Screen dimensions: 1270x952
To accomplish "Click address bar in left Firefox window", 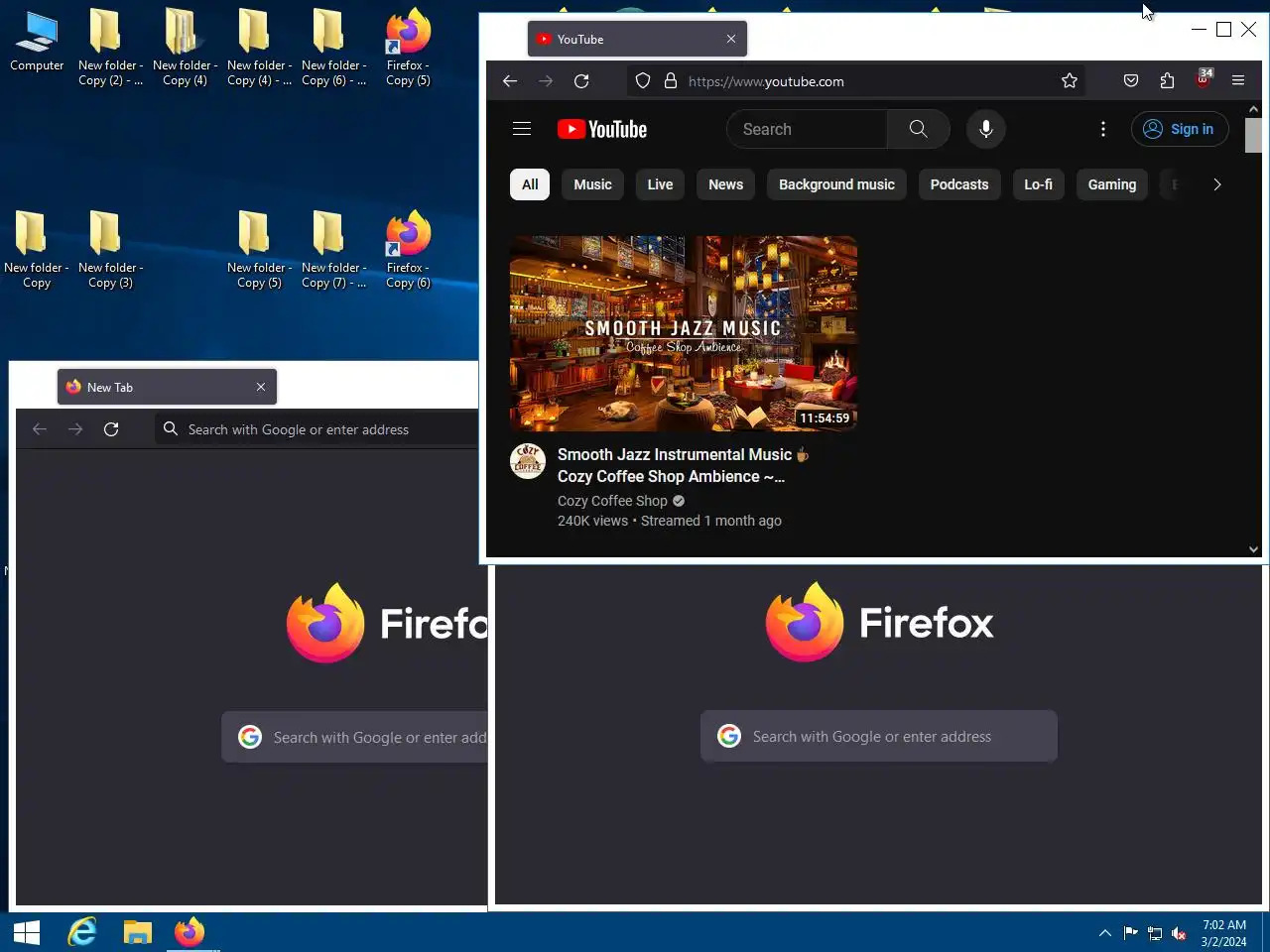I will [317, 429].
